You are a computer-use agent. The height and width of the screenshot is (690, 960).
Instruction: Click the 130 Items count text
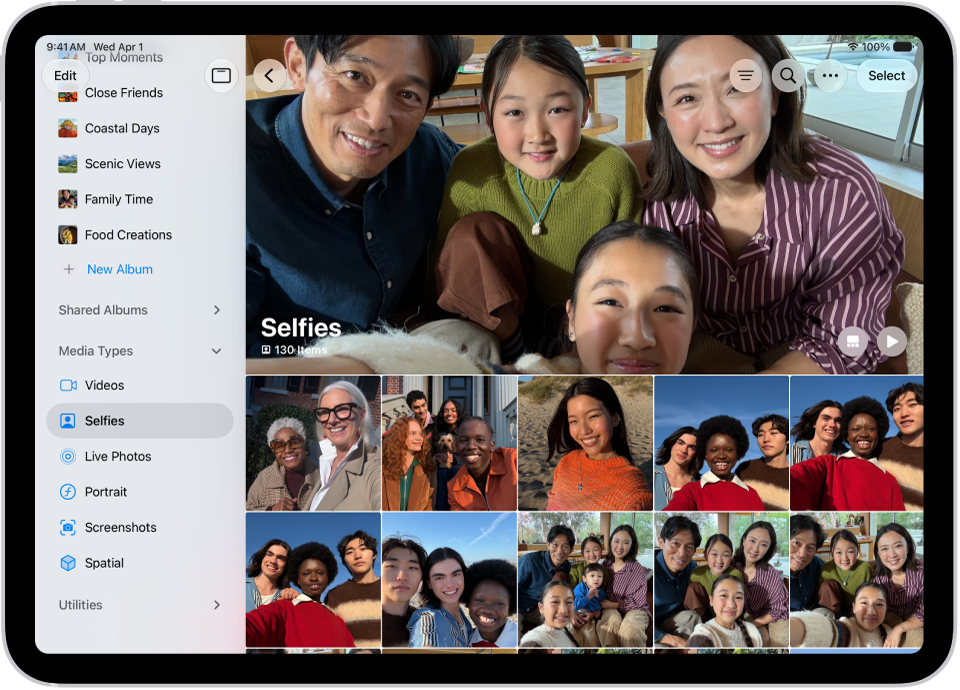[x=300, y=350]
